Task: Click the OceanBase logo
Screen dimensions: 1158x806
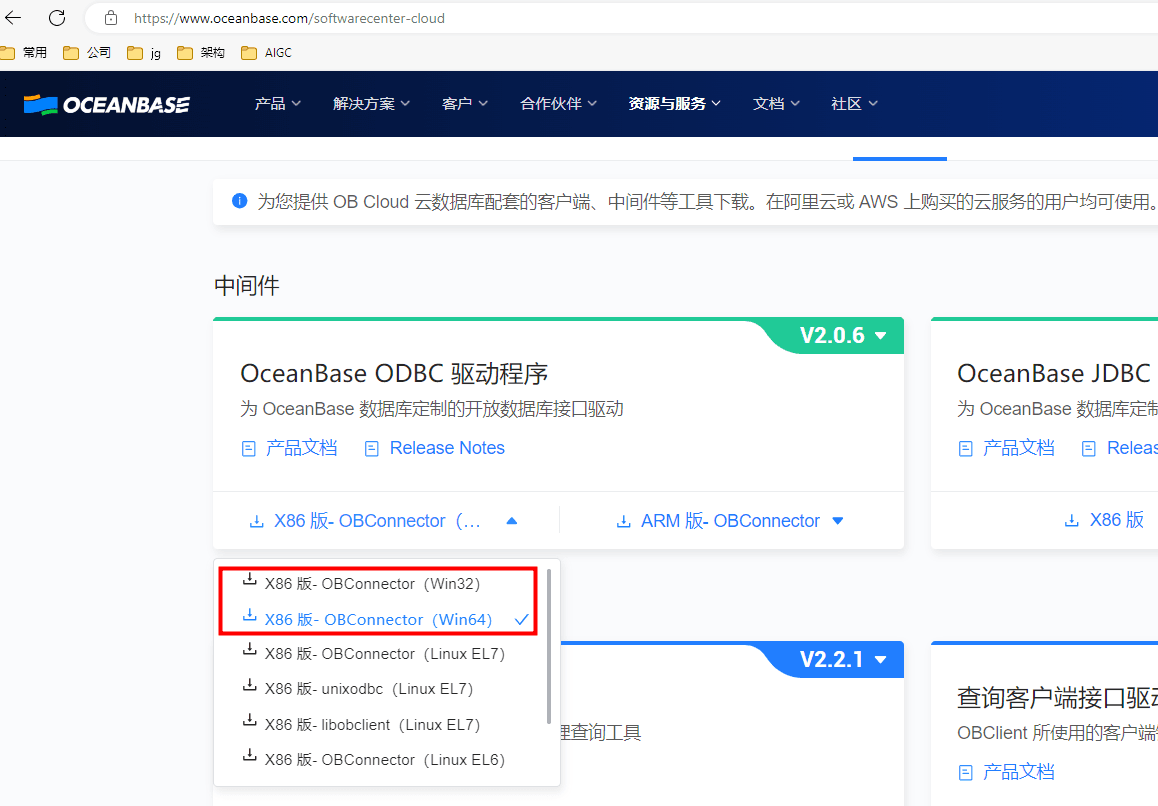Action: pyautogui.click(x=106, y=105)
